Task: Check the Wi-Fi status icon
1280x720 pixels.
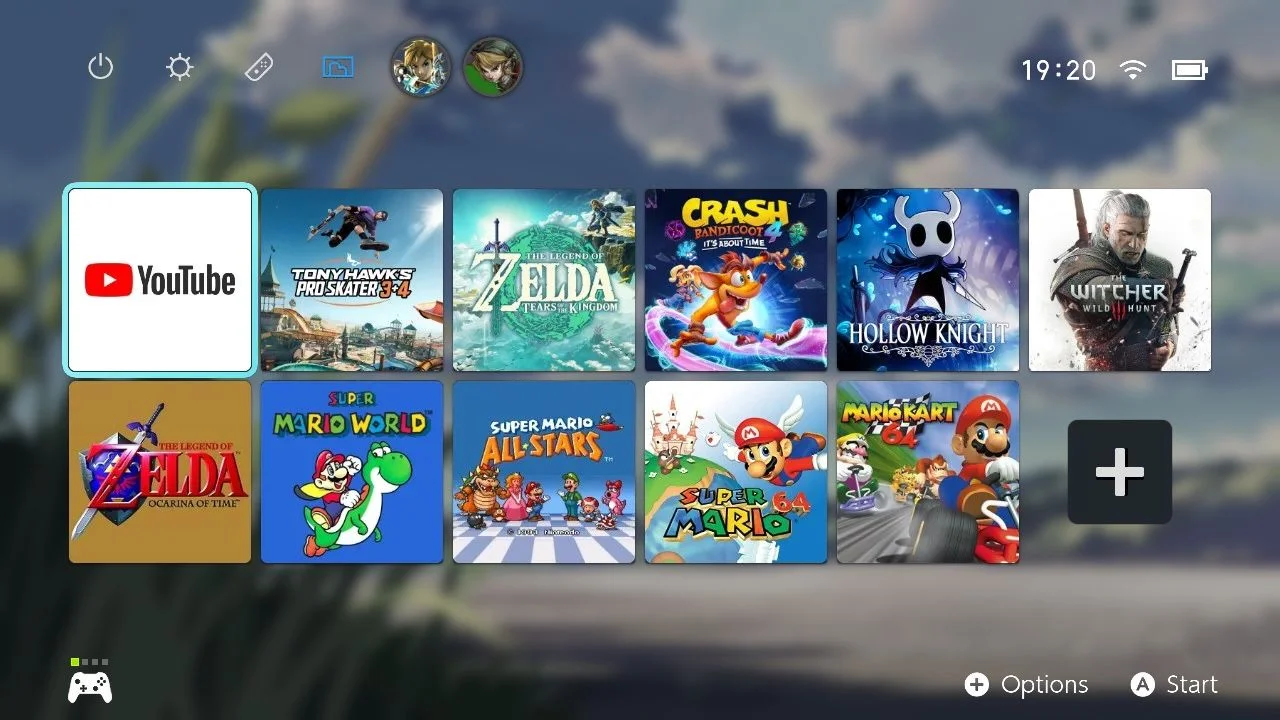Action: (1133, 70)
